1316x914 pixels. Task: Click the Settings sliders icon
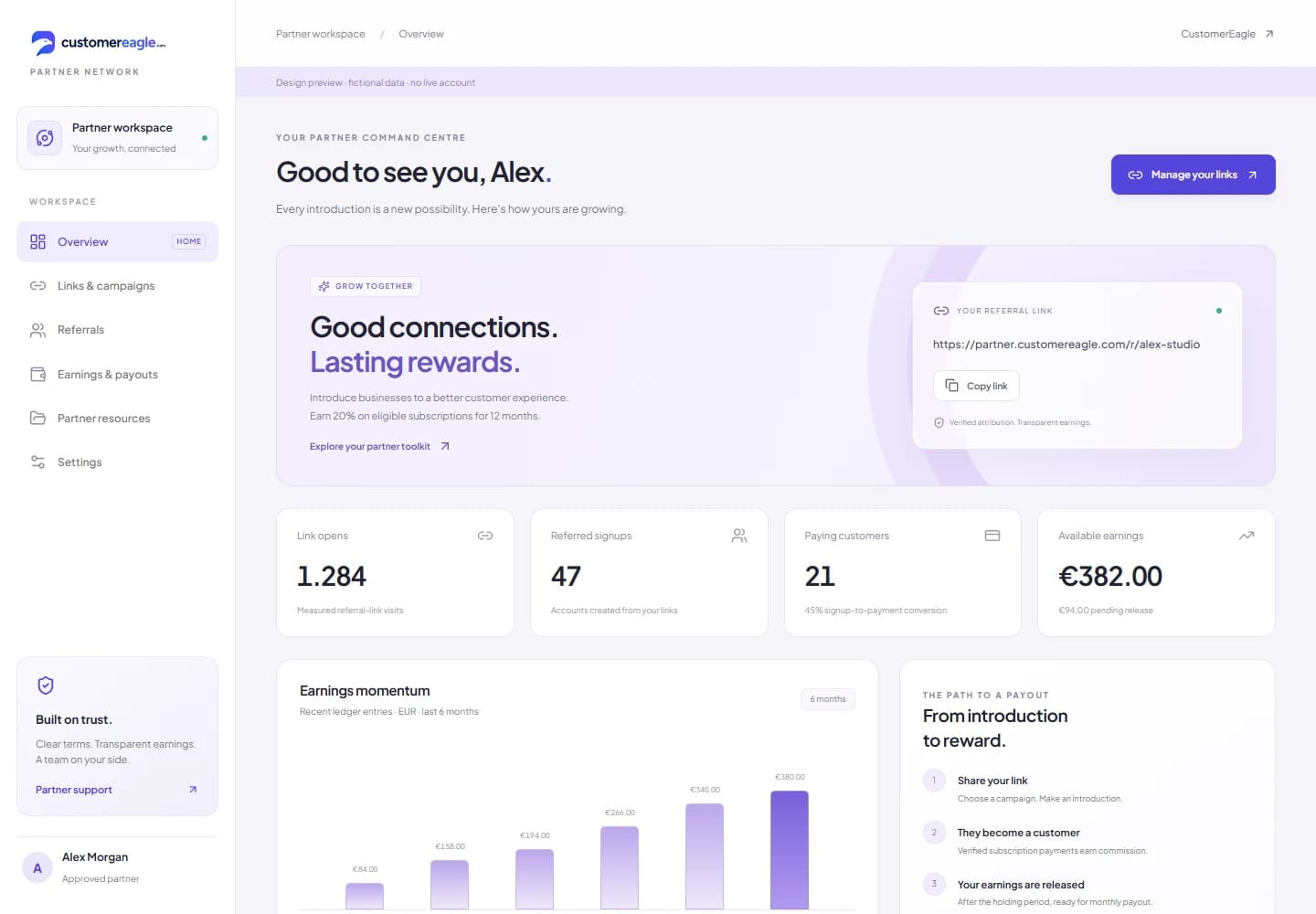pos(37,462)
